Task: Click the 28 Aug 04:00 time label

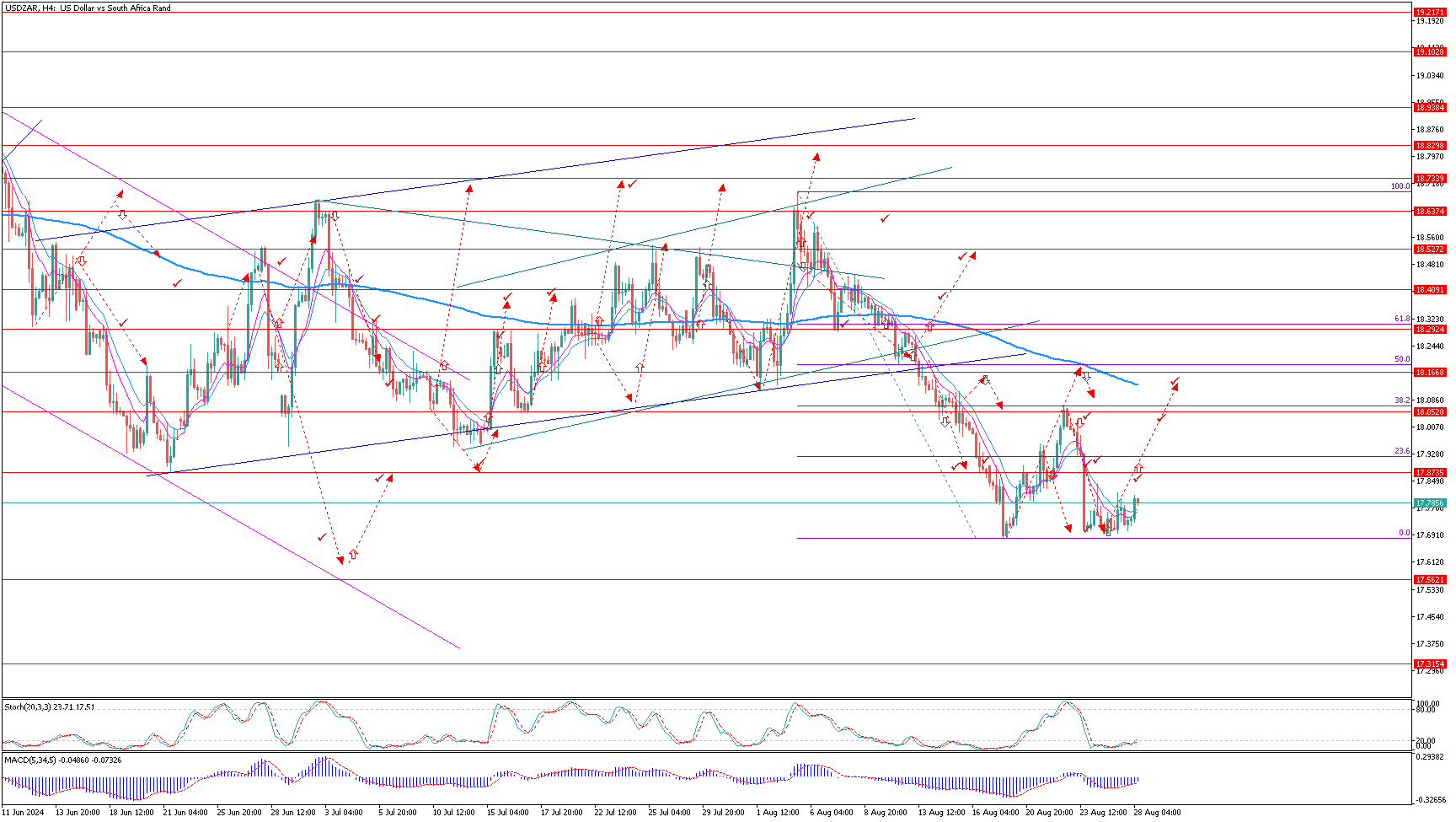Action: 1158,813
